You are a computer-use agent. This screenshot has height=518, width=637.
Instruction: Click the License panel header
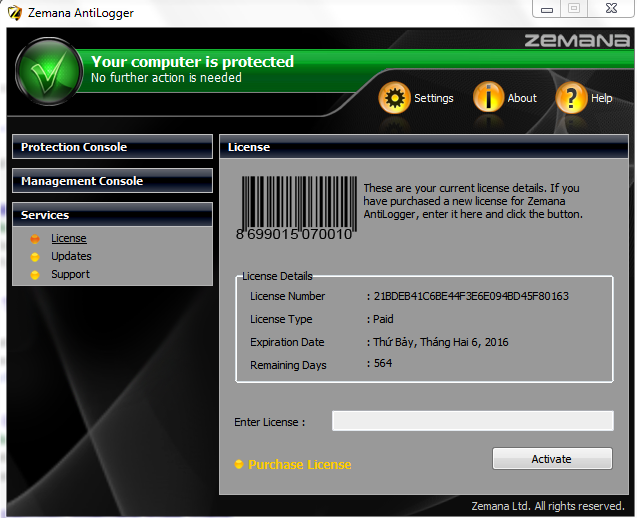click(424, 147)
